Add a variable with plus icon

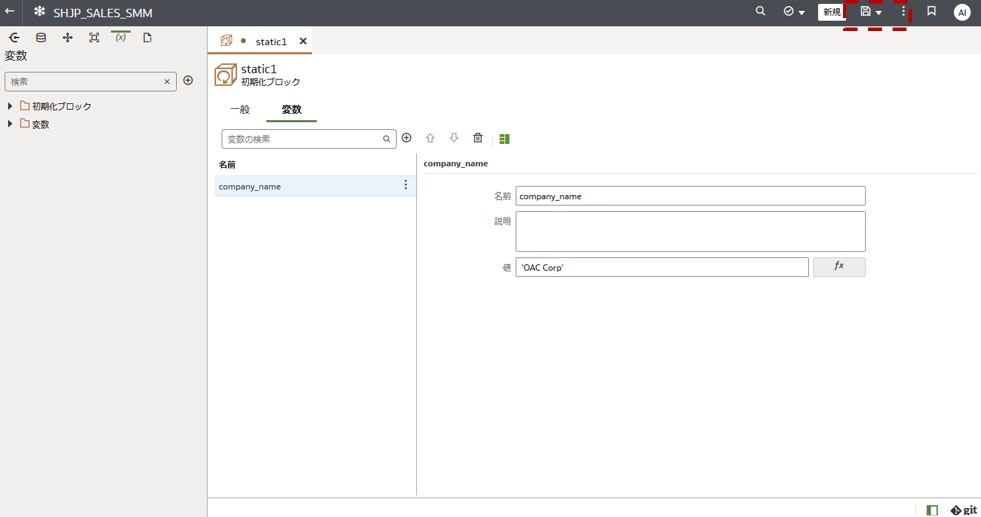pyautogui.click(x=407, y=138)
